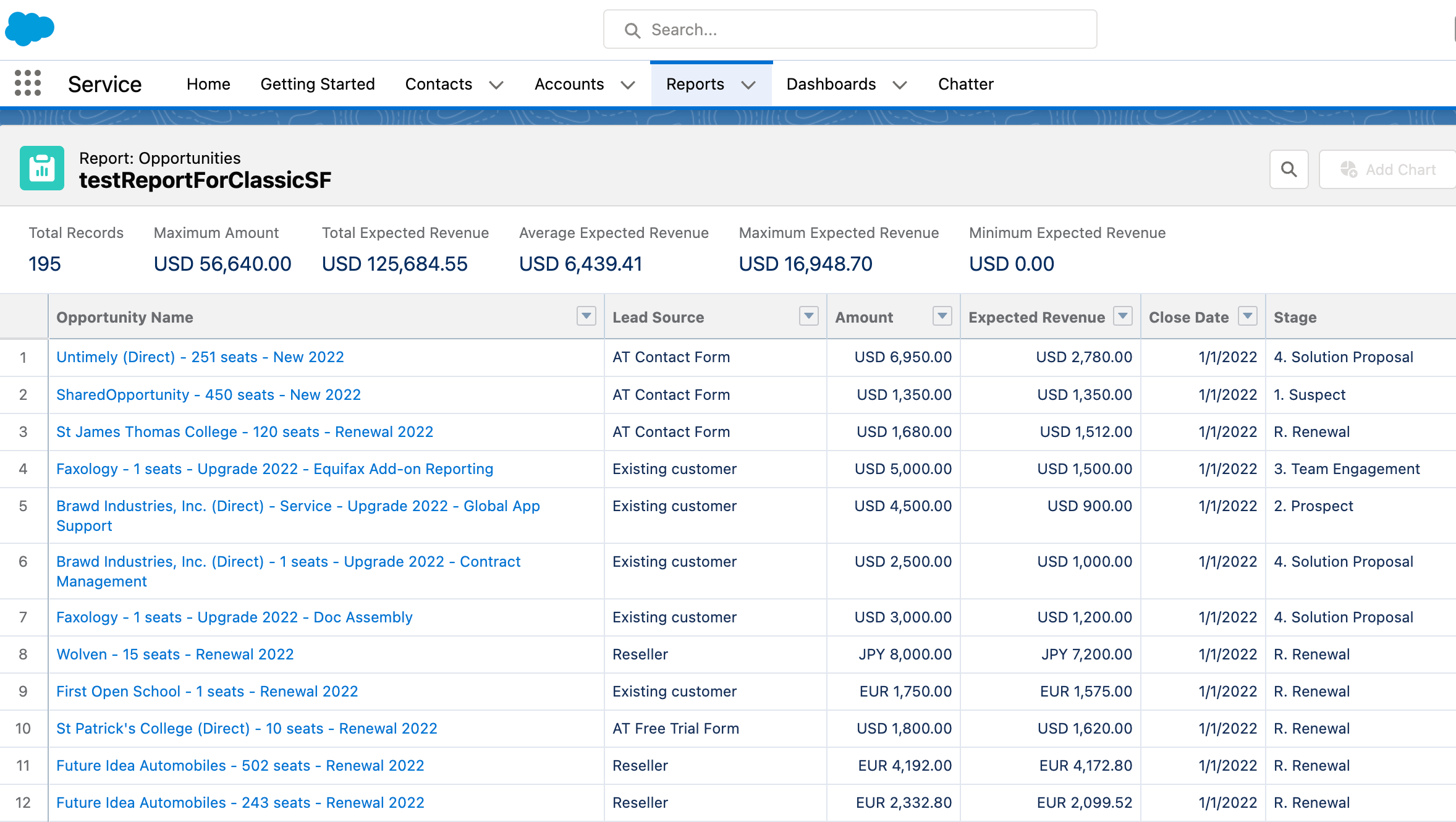Click Average Expected Revenue USD 6,439.41
Image resolution: width=1456 pixels, height=822 pixels.
[580, 264]
